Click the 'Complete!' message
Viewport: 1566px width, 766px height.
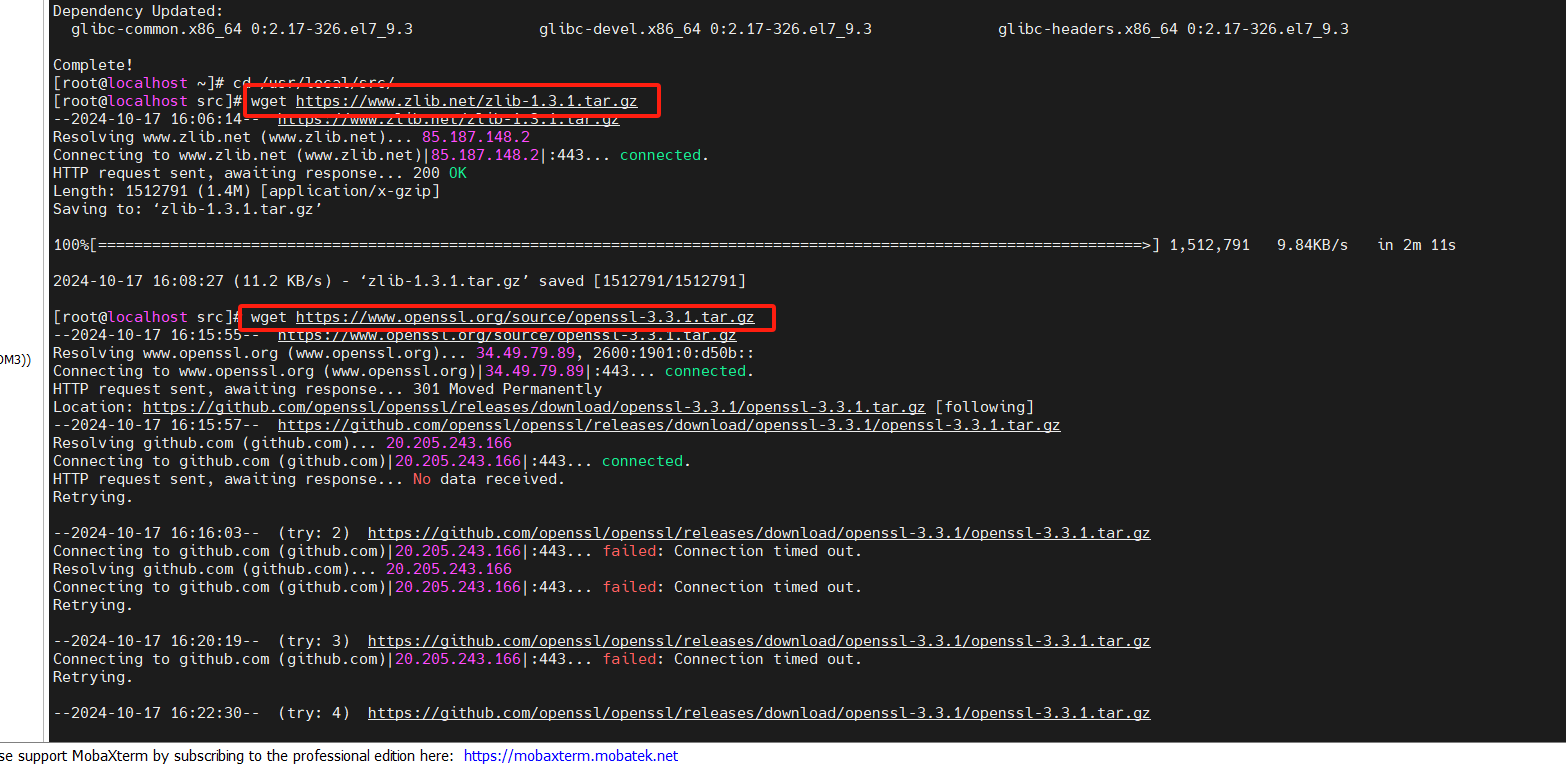93,65
